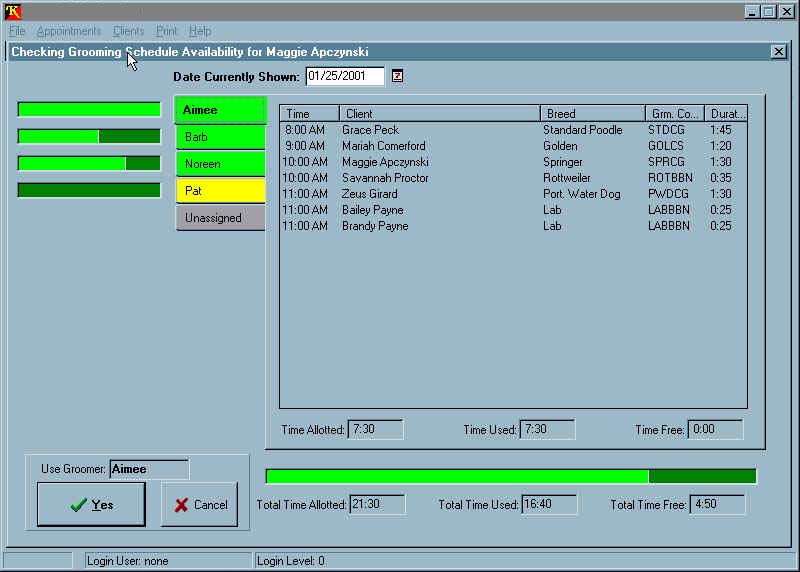Viewport: 800px width, 572px height.
Task: Select groomer Pat tab
Action: click(x=220, y=191)
